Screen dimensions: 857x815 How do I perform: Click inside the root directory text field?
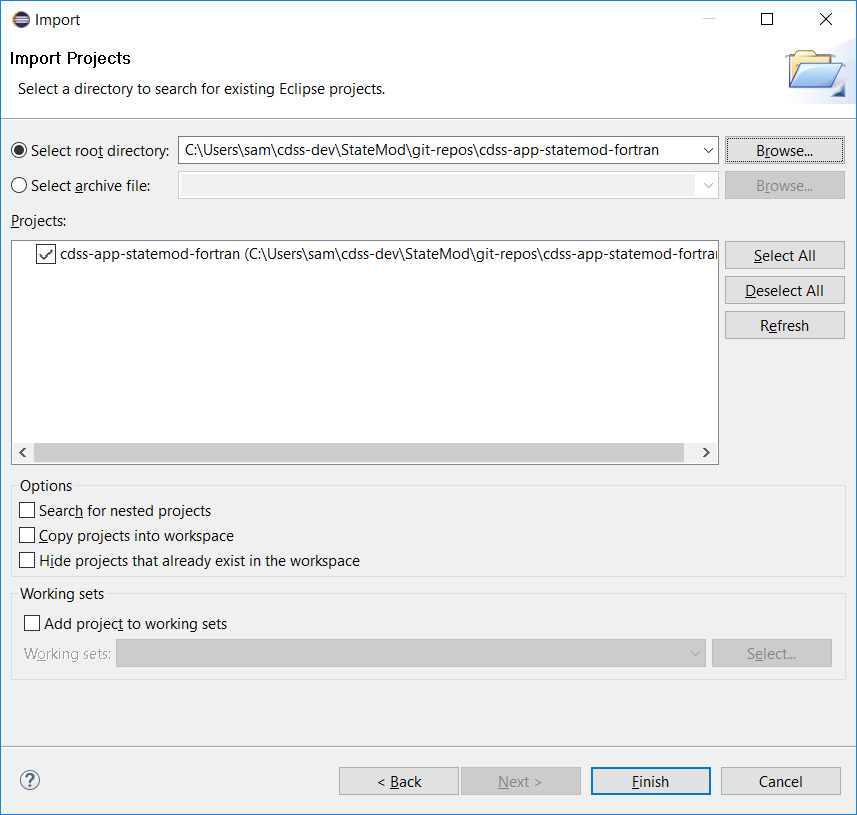coord(440,149)
